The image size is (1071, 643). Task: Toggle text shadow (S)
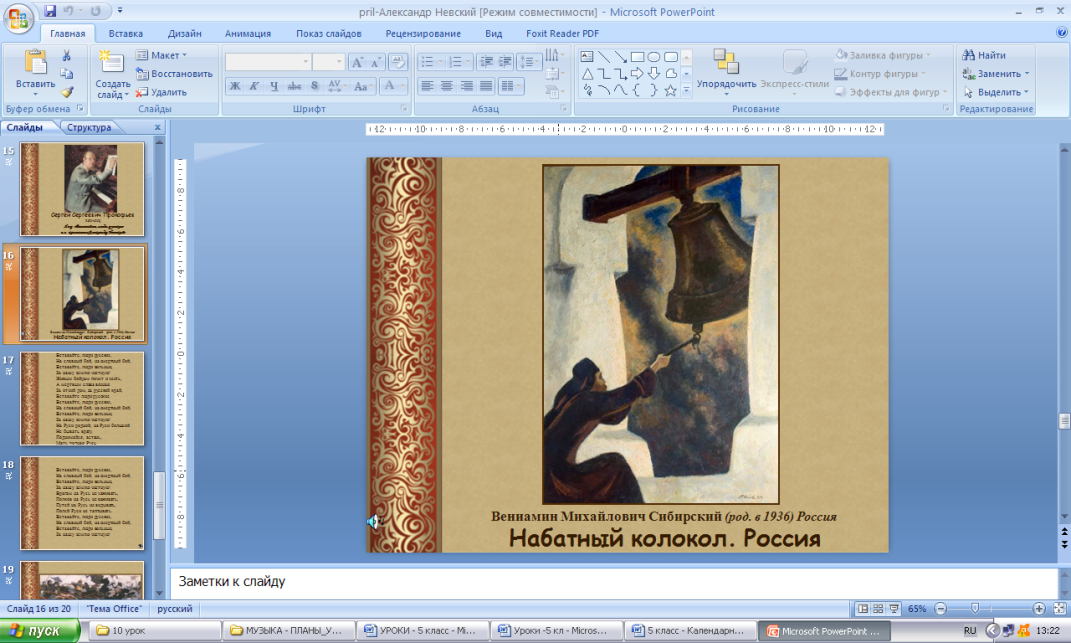314,86
